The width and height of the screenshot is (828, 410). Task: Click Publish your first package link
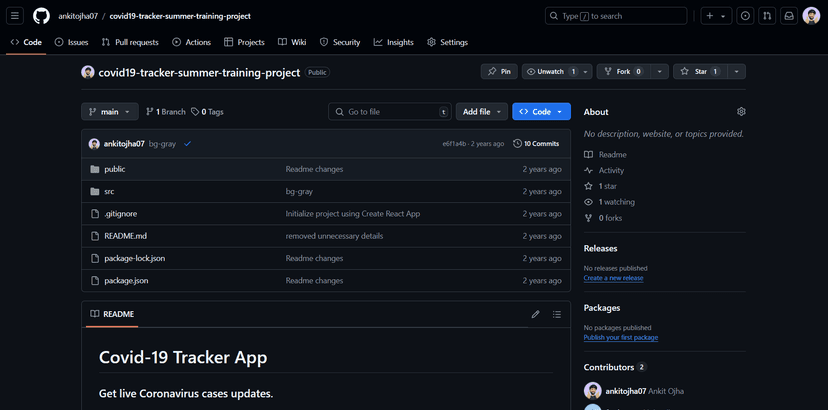click(620, 338)
